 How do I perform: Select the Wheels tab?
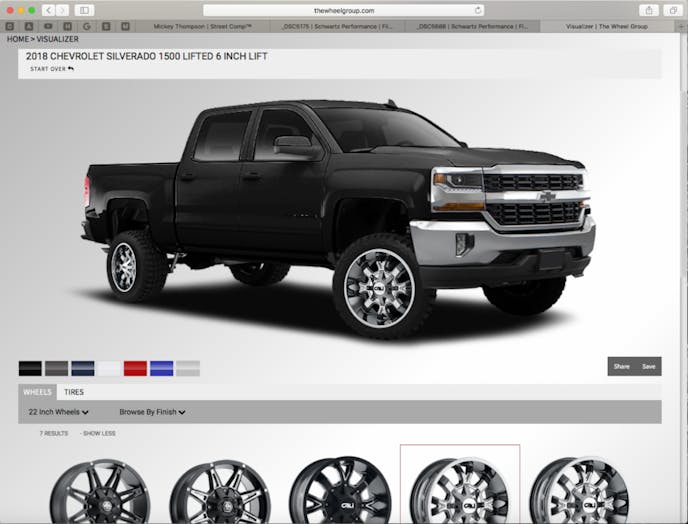(37, 392)
